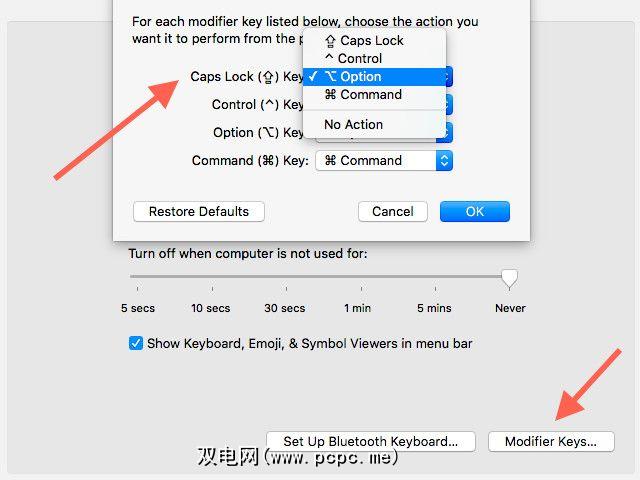Click the Command Key dropdown stepper arrows
Screen dimensions: 640x480
click(x=444, y=160)
